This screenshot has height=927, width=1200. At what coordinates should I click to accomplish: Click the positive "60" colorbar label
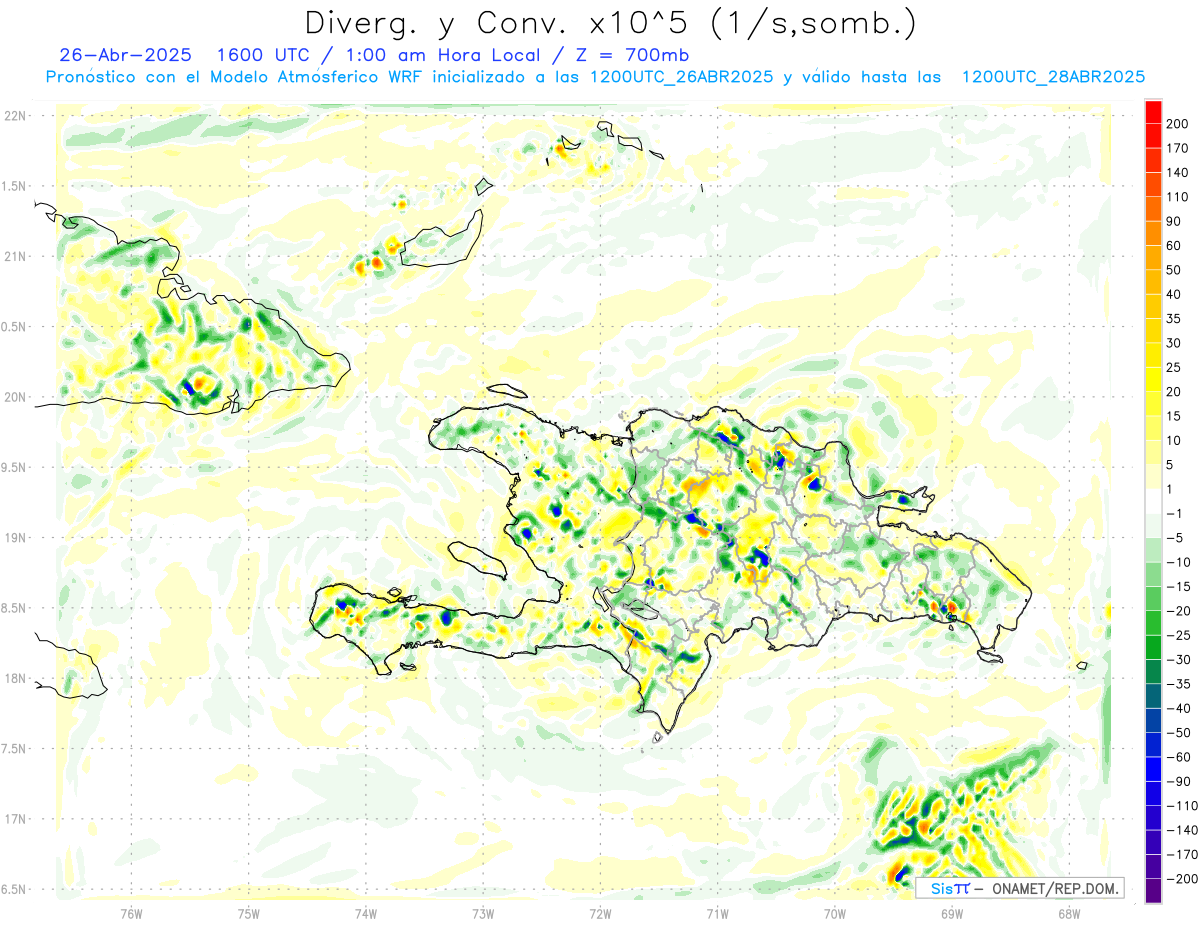click(1174, 246)
